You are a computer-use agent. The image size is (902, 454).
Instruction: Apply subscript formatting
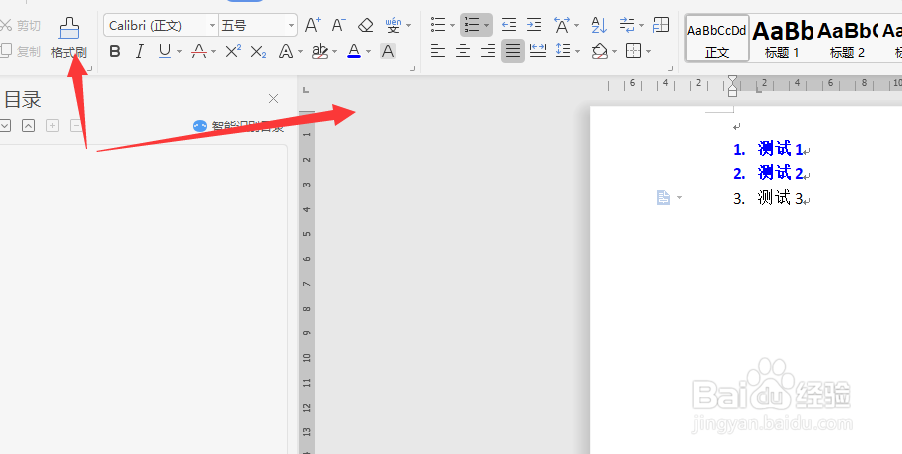coord(258,52)
